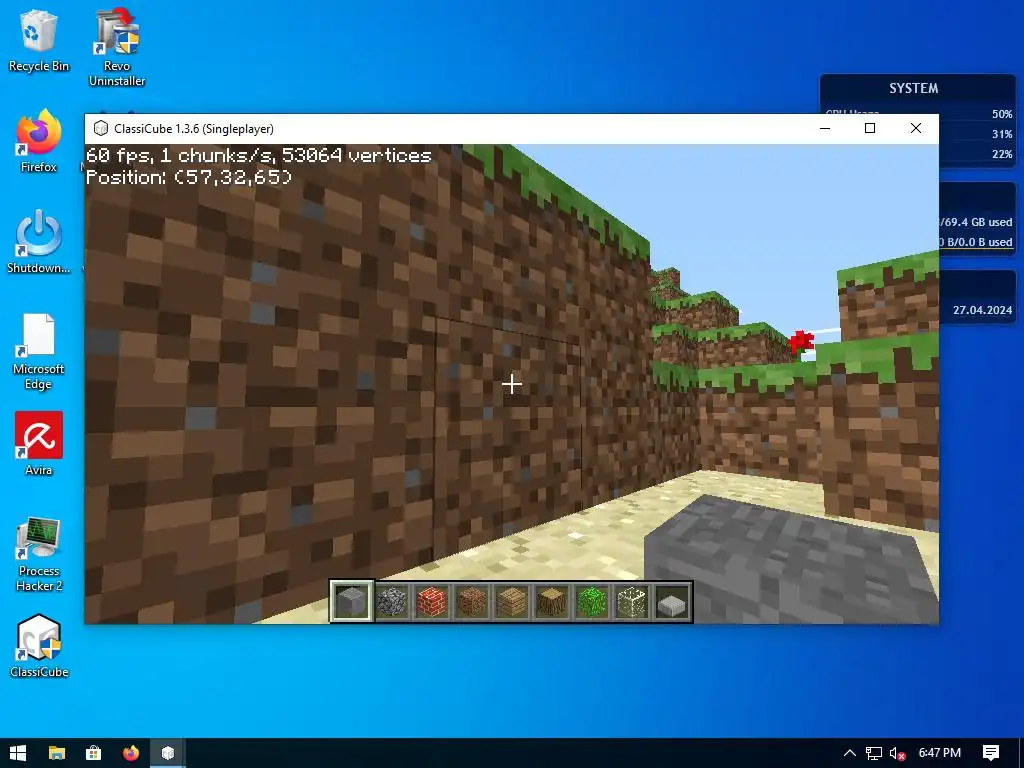
Task: Open Microsoft Store from the taskbar
Action: click(x=93, y=753)
